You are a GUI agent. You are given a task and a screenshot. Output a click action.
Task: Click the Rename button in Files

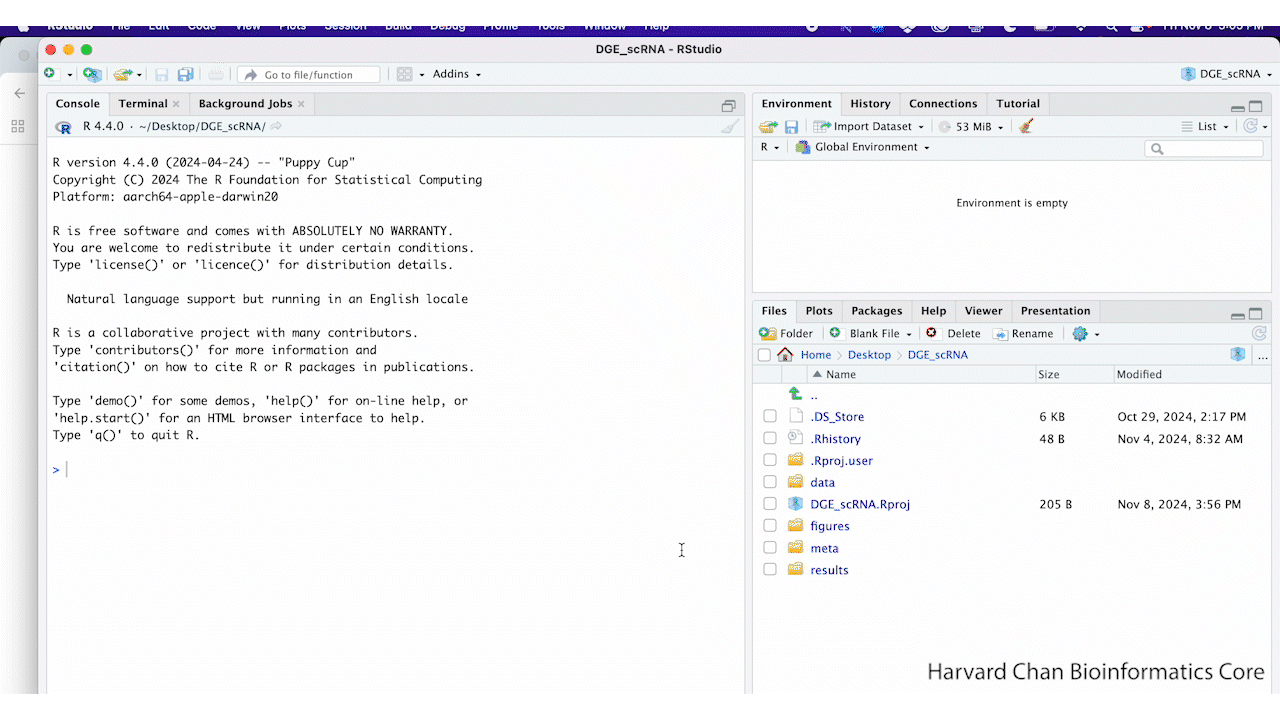pyautogui.click(x=1023, y=333)
